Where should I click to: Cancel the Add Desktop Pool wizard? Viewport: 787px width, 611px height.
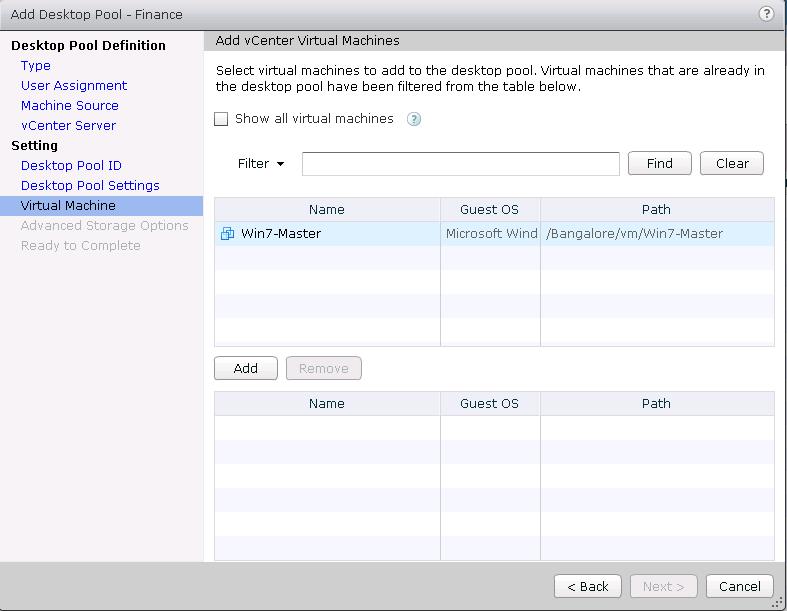(740, 586)
